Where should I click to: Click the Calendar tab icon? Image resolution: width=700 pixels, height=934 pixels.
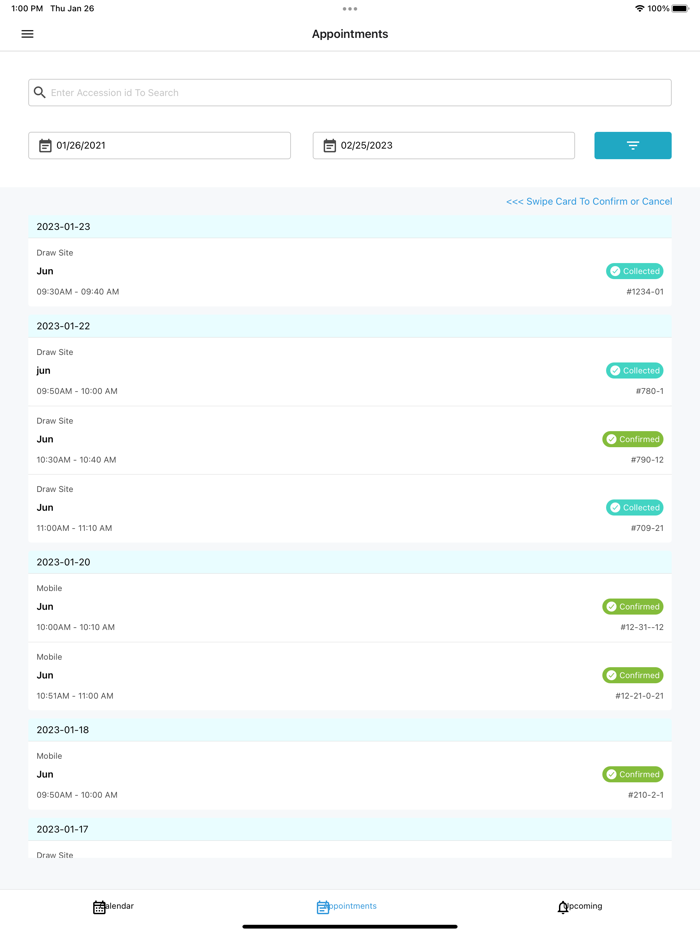coord(99,907)
